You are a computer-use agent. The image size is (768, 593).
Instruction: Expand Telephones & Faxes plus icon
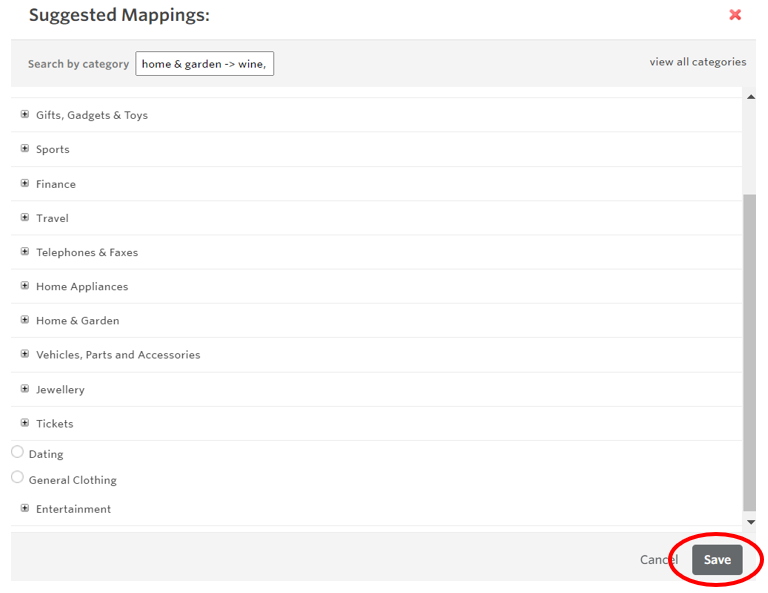pyautogui.click(x=25, y=252)
